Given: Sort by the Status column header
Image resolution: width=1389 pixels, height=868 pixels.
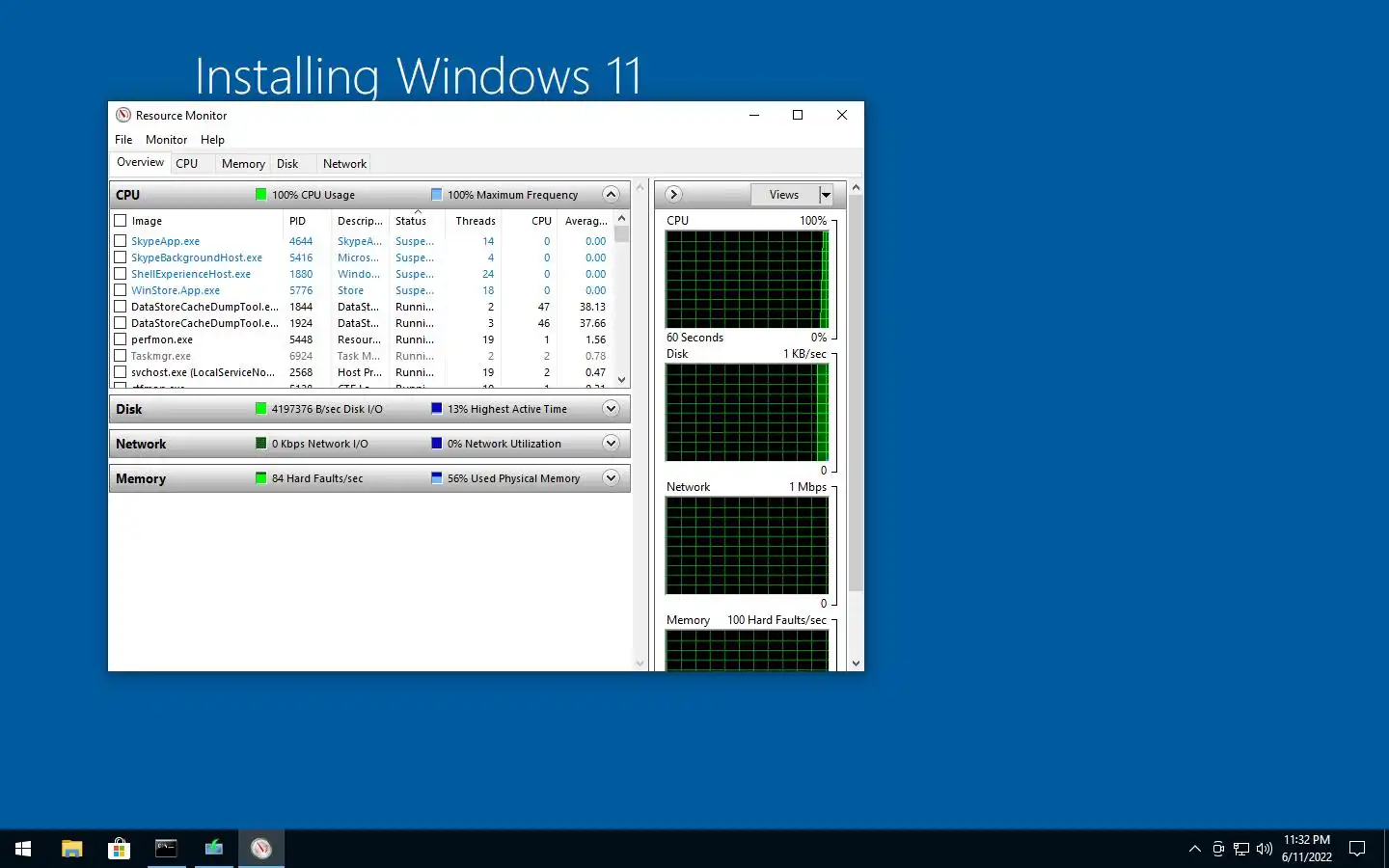Looking at the screenshot, I should [417, 221].
